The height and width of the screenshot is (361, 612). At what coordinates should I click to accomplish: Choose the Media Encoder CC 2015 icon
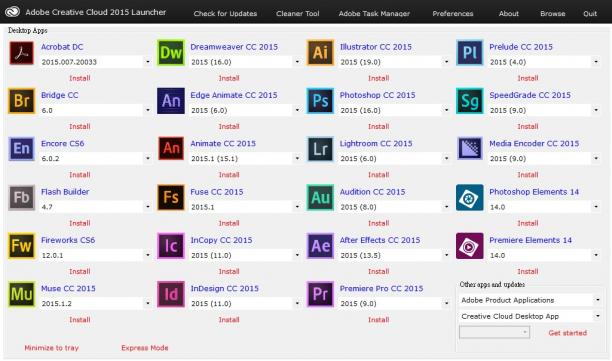(470, 149)
